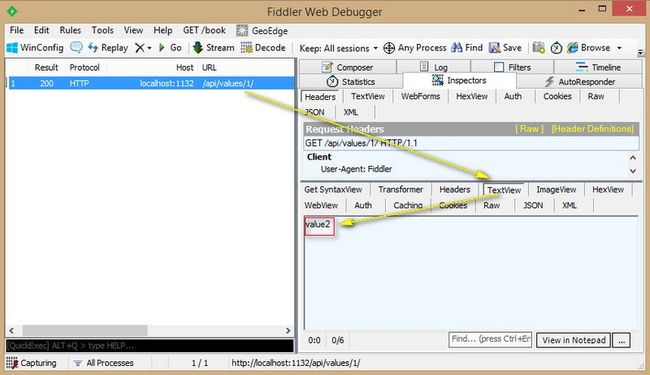Click the ellipsis button beside View in Notepad
The height and width of the screenshot is (375, 650).
[x=621, y=340]
